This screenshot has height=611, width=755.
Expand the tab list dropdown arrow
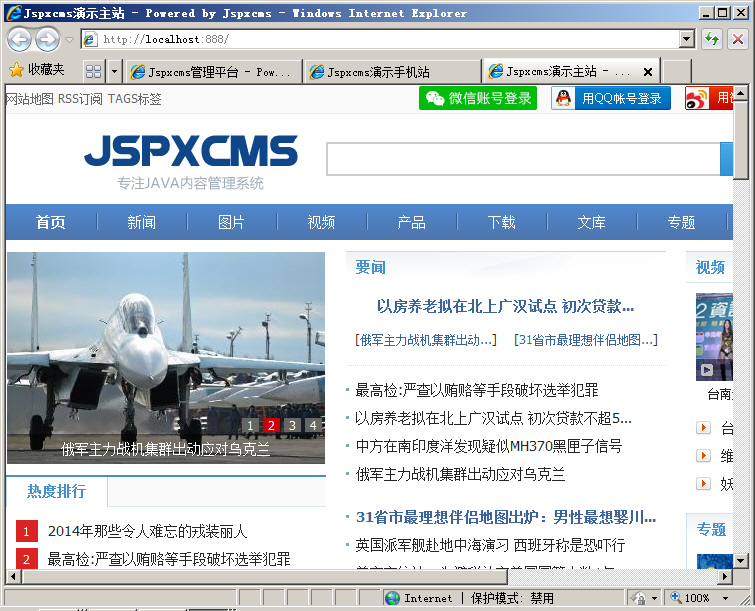pos(114,72)
